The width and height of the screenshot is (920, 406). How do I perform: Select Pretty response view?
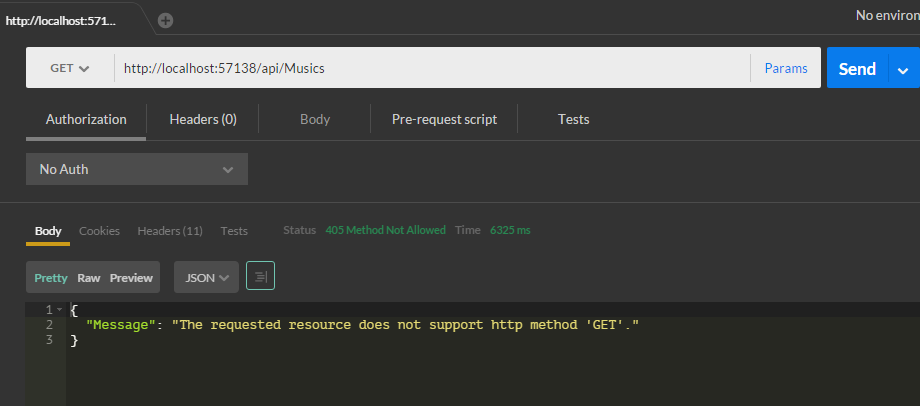coord(51,278)
